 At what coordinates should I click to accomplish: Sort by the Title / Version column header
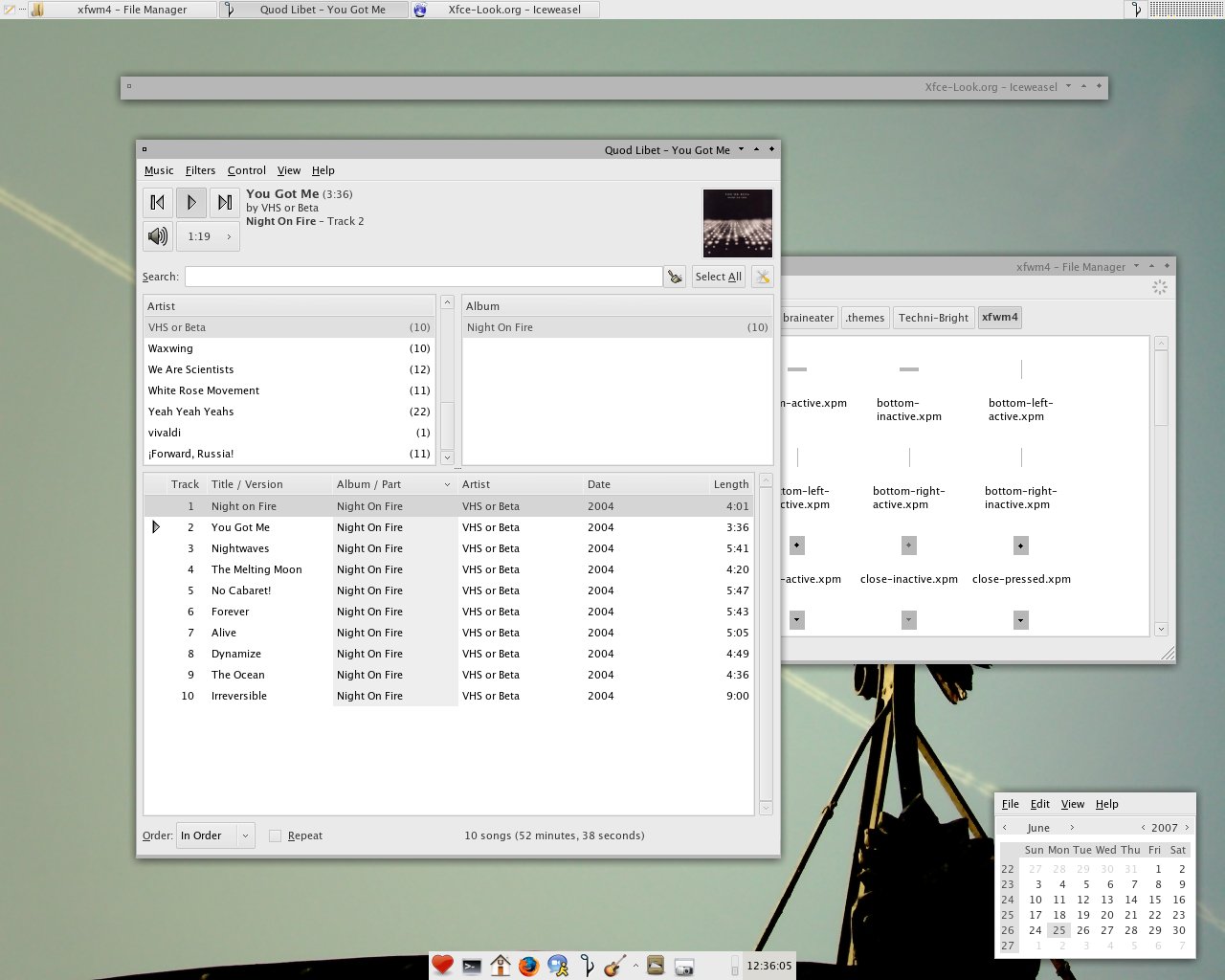(x=269, y=484)
